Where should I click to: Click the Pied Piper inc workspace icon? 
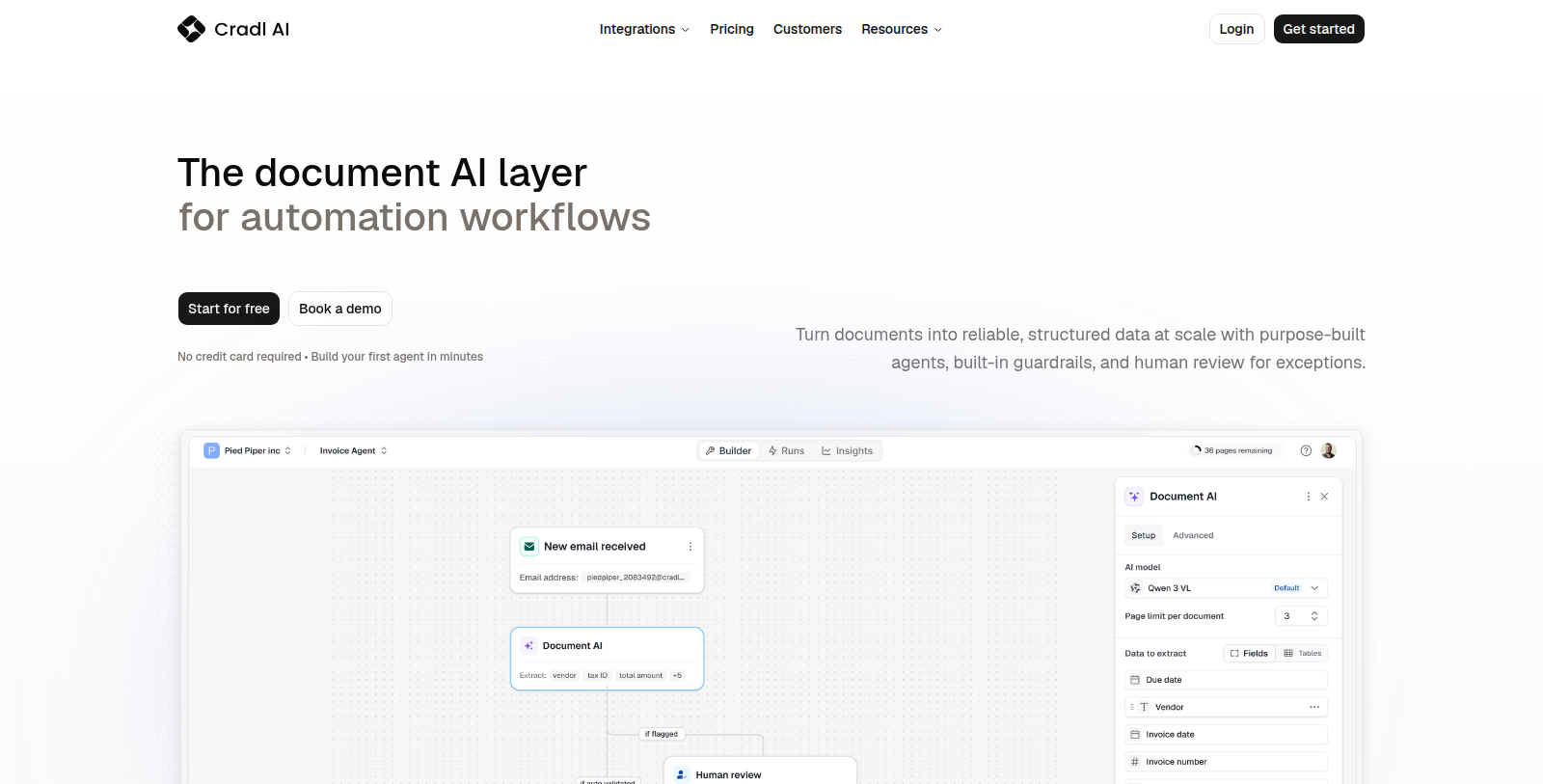pyautogui.click(x=211, y=450)
